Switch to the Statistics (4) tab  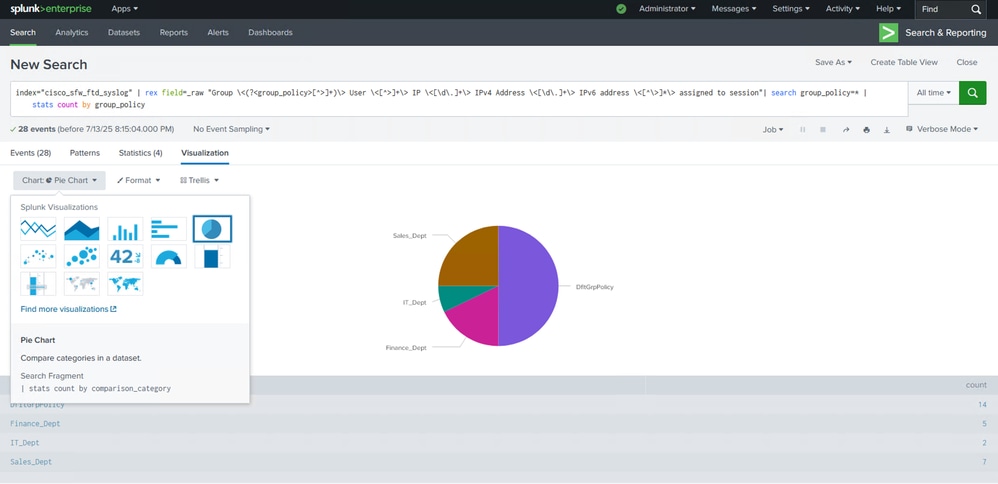(141, 153)
